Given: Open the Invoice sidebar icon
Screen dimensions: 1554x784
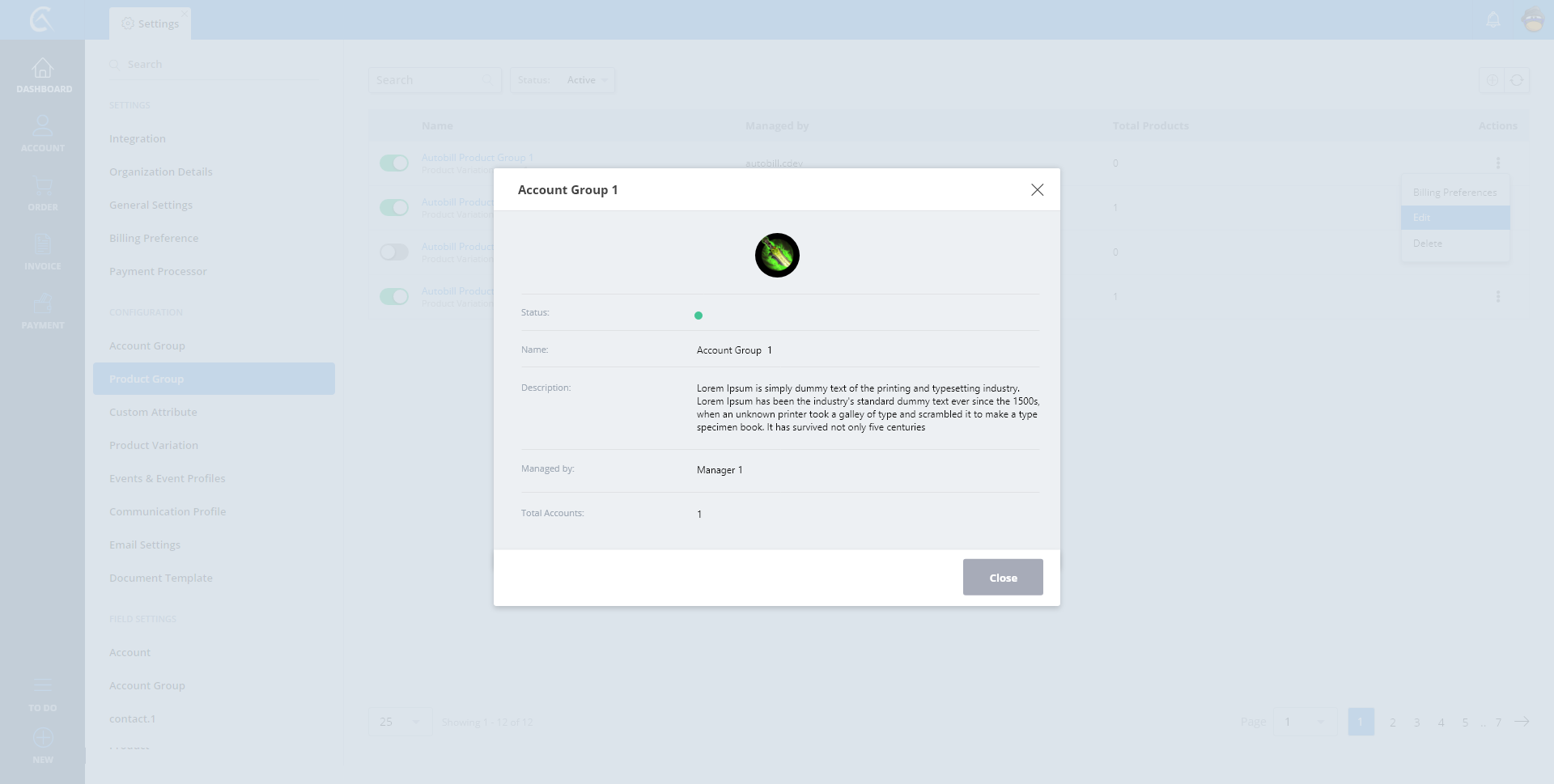Looking at the screenshot, I should click(43, 245).
